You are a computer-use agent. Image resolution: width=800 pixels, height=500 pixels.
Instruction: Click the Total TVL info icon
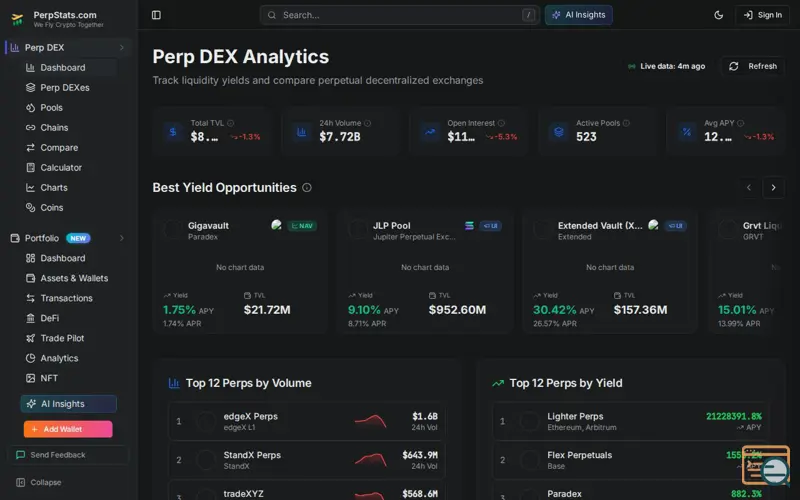pyautogui.click(x=231, y=123)
